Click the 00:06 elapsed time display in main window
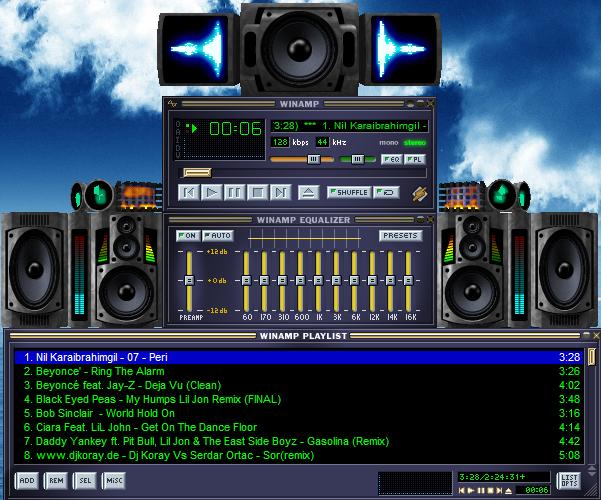 pyautogui.click(x=235, y=129)
